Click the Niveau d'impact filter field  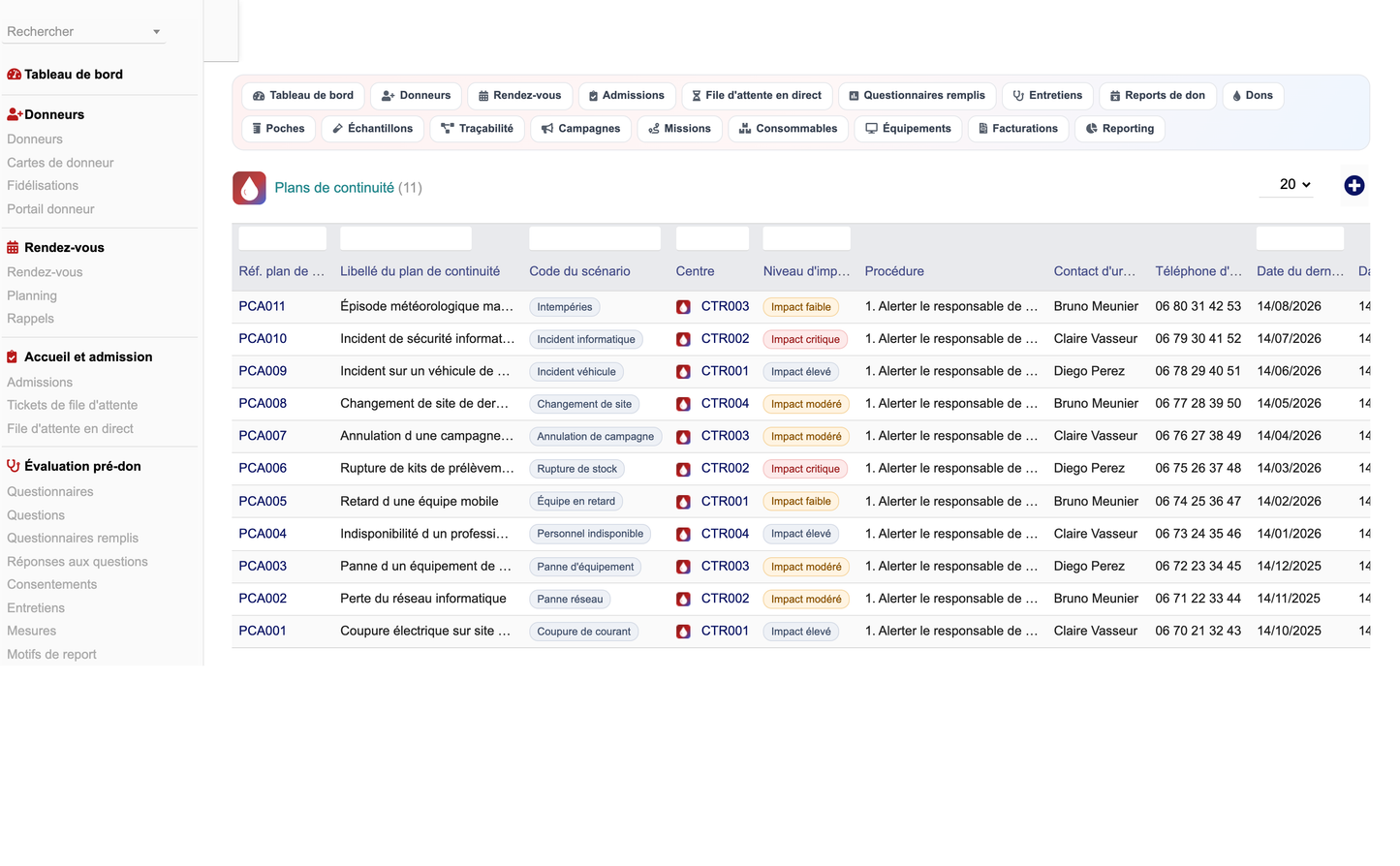(806, 238)
